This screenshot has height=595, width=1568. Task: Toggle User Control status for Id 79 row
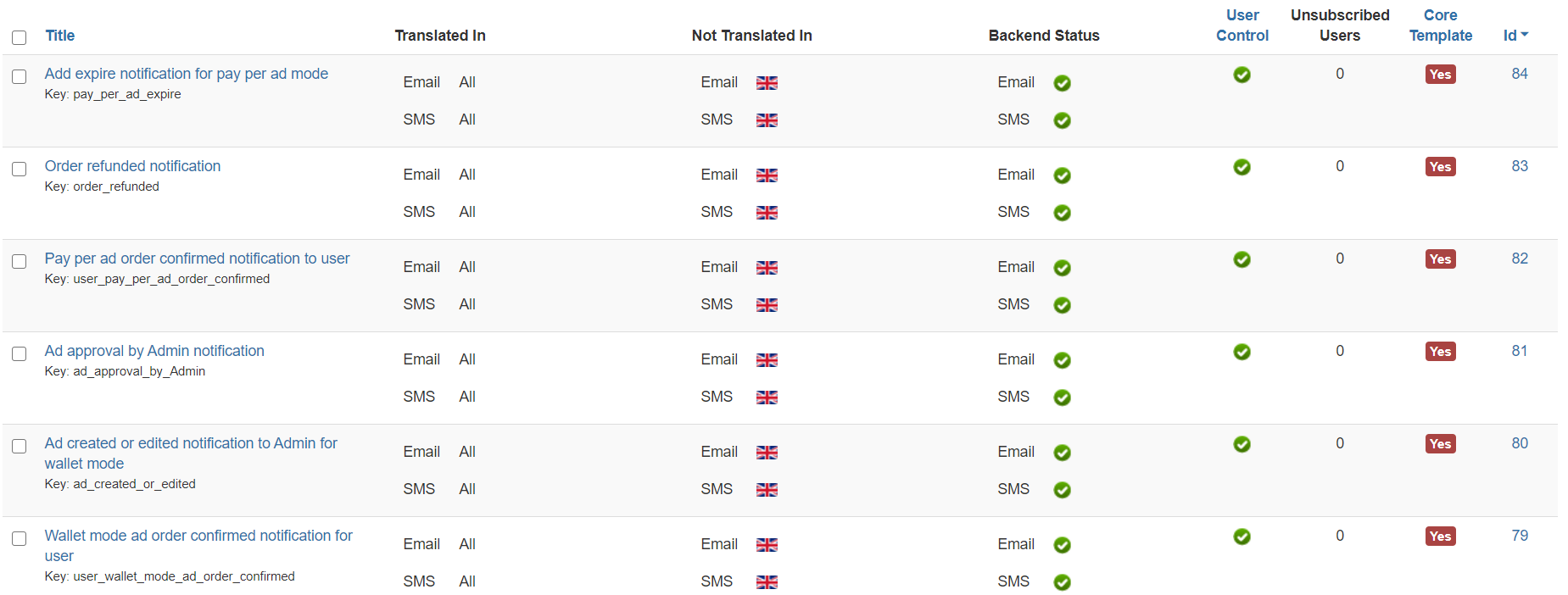1242,537
